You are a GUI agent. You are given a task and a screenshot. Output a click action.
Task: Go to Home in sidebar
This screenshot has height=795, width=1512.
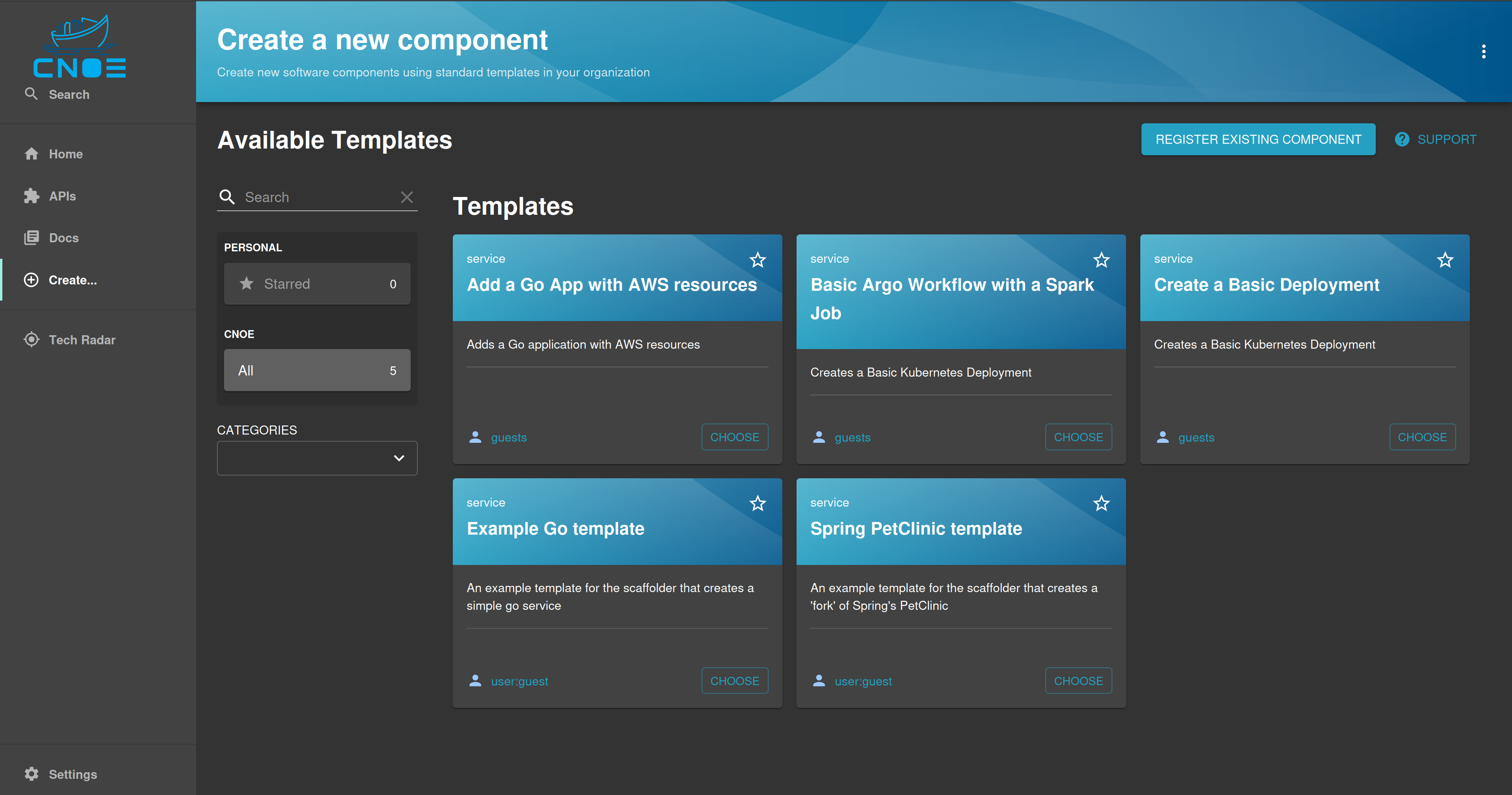pyautogui.click(x=98, y=154)
